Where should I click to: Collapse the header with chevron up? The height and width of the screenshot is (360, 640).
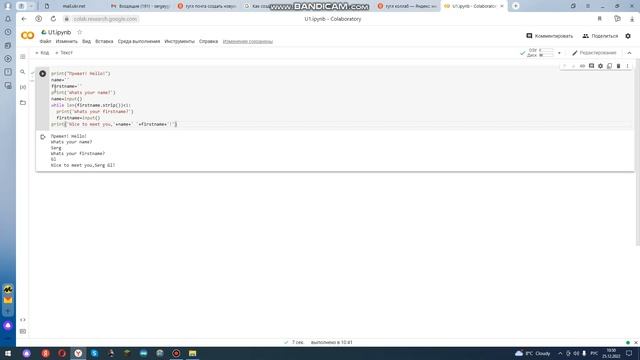(x=629, y=53)
